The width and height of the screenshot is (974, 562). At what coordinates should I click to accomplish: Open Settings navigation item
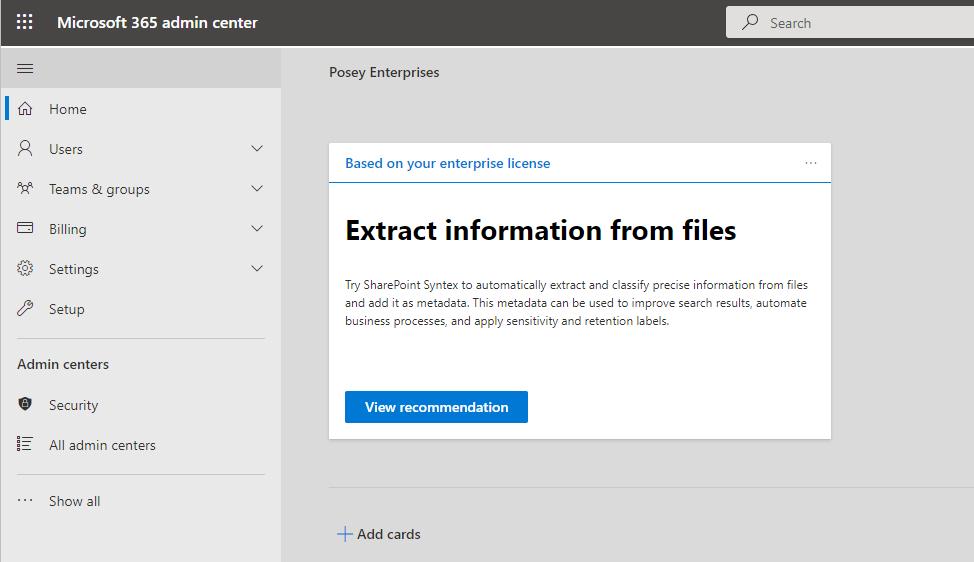[142, 269]
